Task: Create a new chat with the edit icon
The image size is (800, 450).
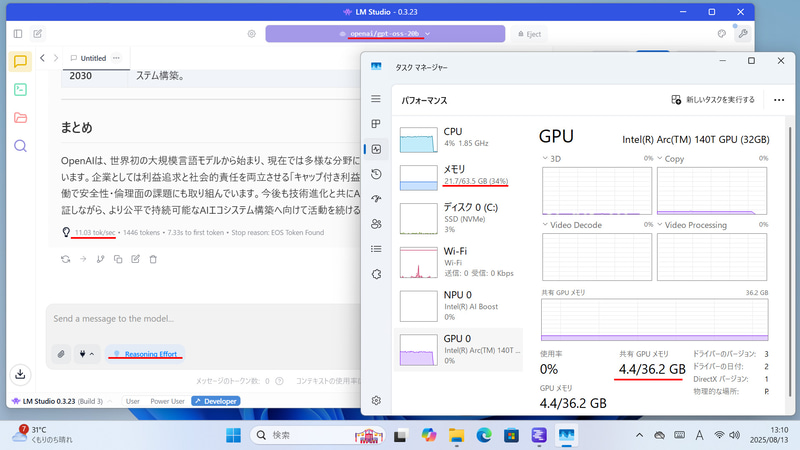Action: (x=38, y=34)
